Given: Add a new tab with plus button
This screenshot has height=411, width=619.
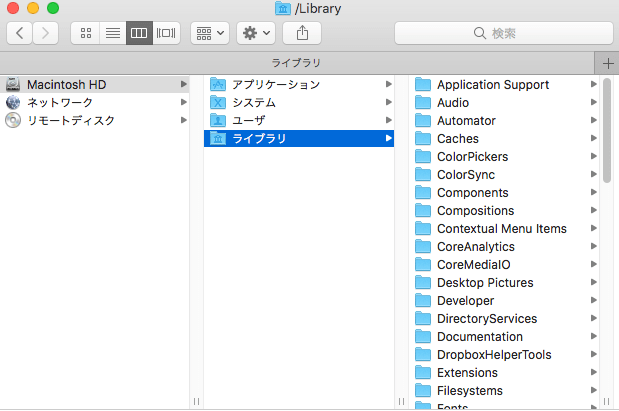Looking at the screenshot, I should (x=608, y=63).
